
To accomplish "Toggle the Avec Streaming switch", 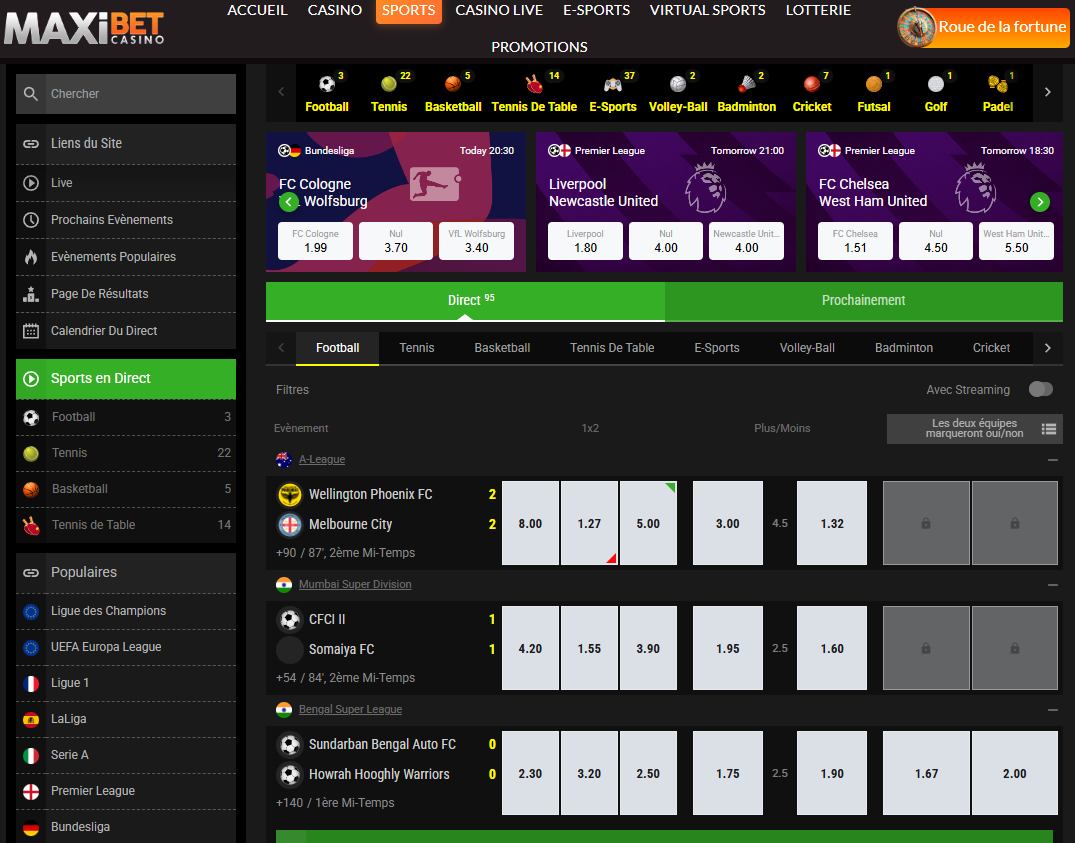I will [1040, 389].
